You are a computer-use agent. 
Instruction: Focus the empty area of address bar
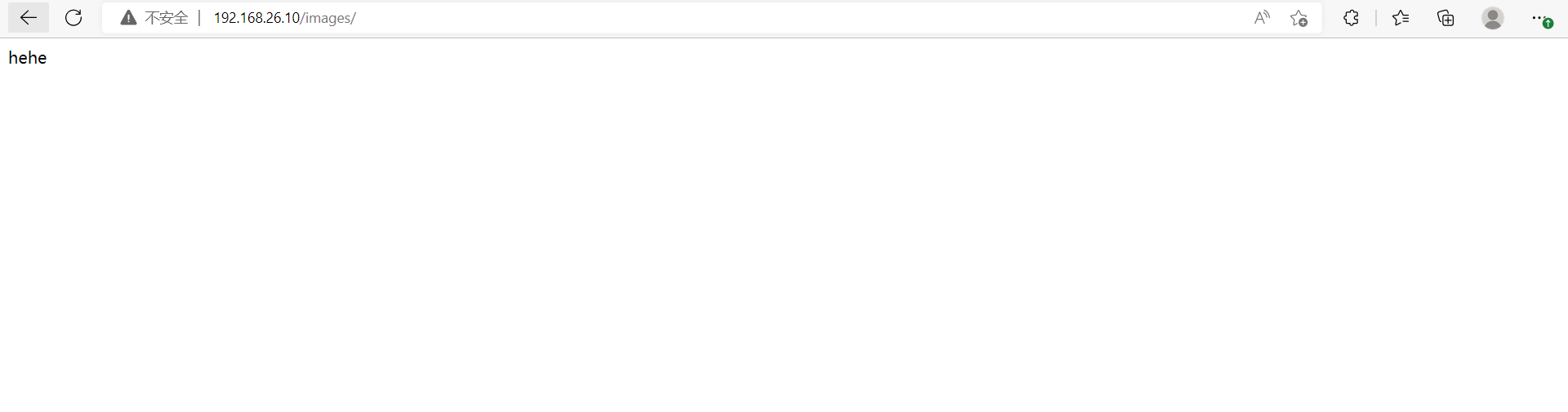click(800, 18)
